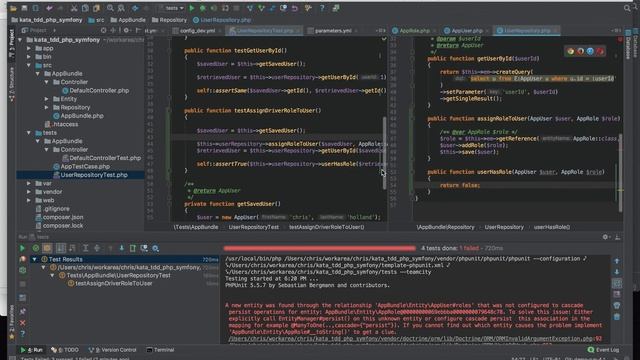Viewport: 640px width, 360px height.
Task: Switch to AppUser.php tab
Action: [467, 31]
